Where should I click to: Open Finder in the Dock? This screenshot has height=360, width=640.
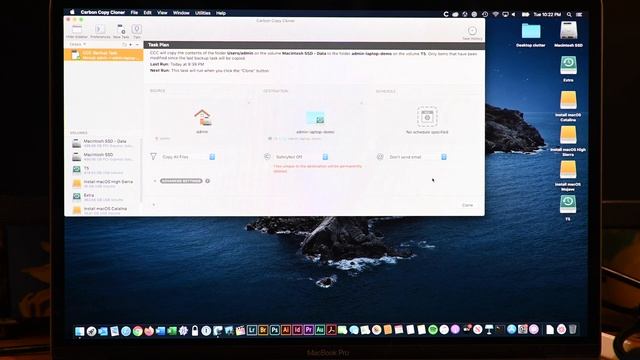tap(80, 331)
